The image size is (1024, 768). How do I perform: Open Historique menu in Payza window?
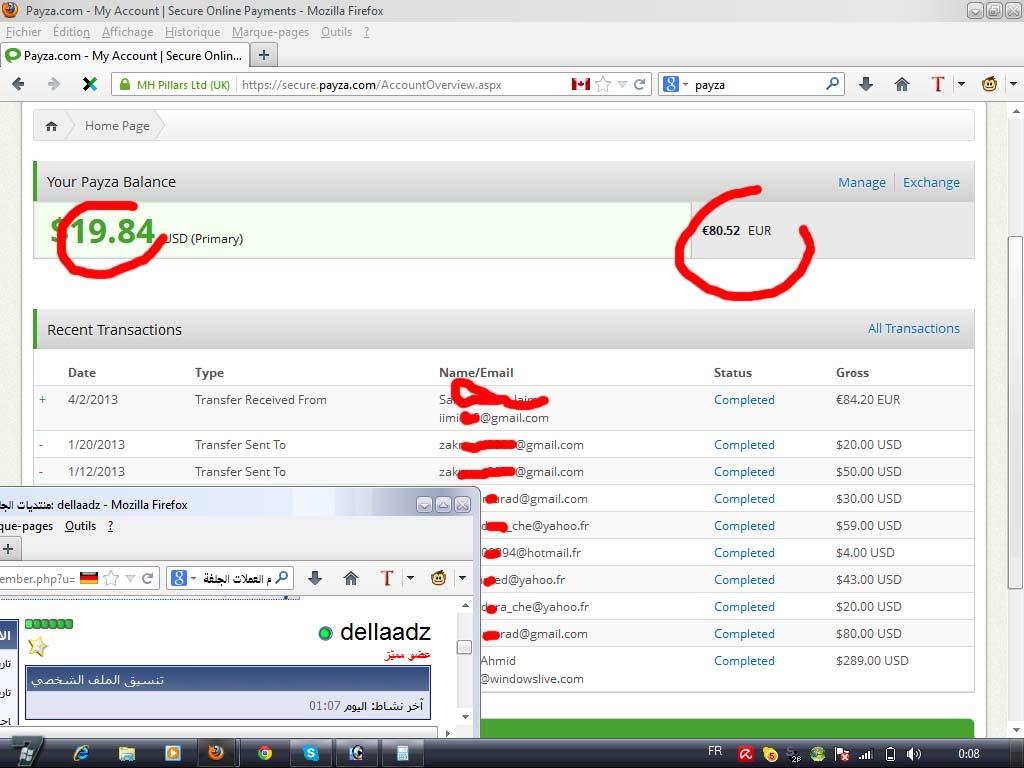tap(193, 32)
